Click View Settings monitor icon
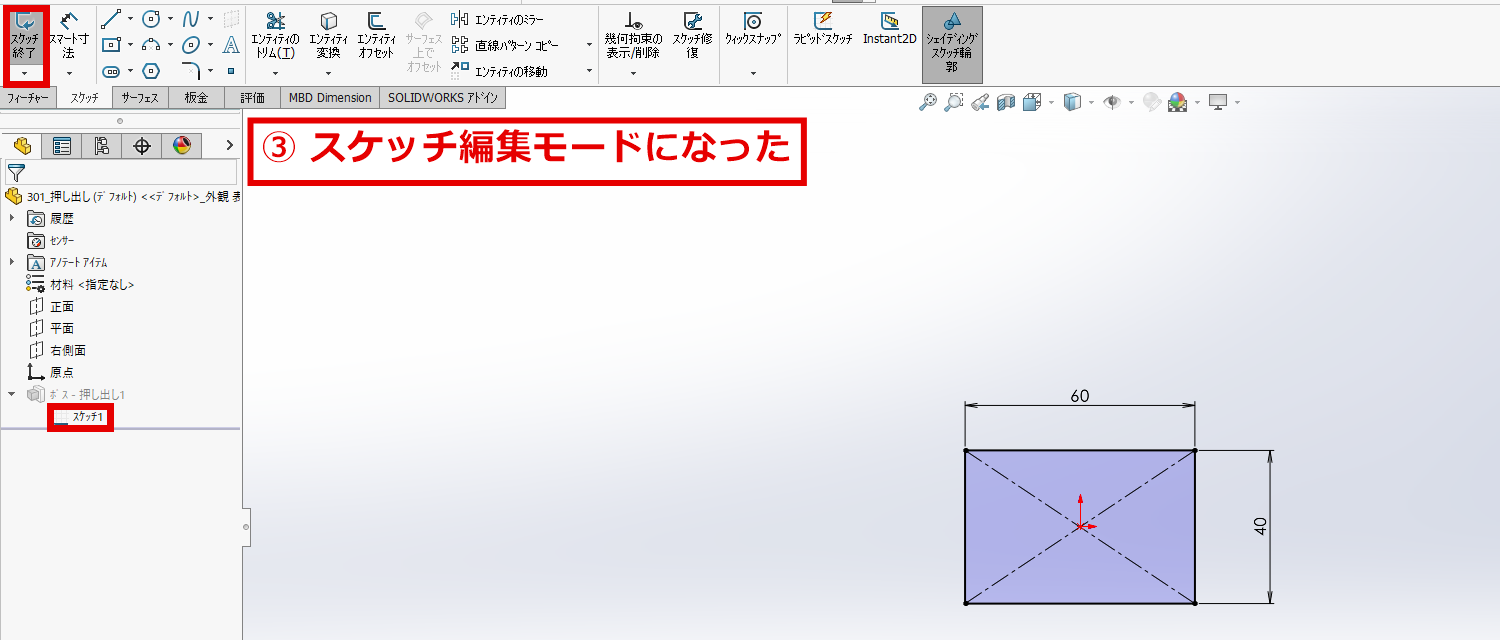This screenshot has height=640, width=1500. click(1217, 102)
